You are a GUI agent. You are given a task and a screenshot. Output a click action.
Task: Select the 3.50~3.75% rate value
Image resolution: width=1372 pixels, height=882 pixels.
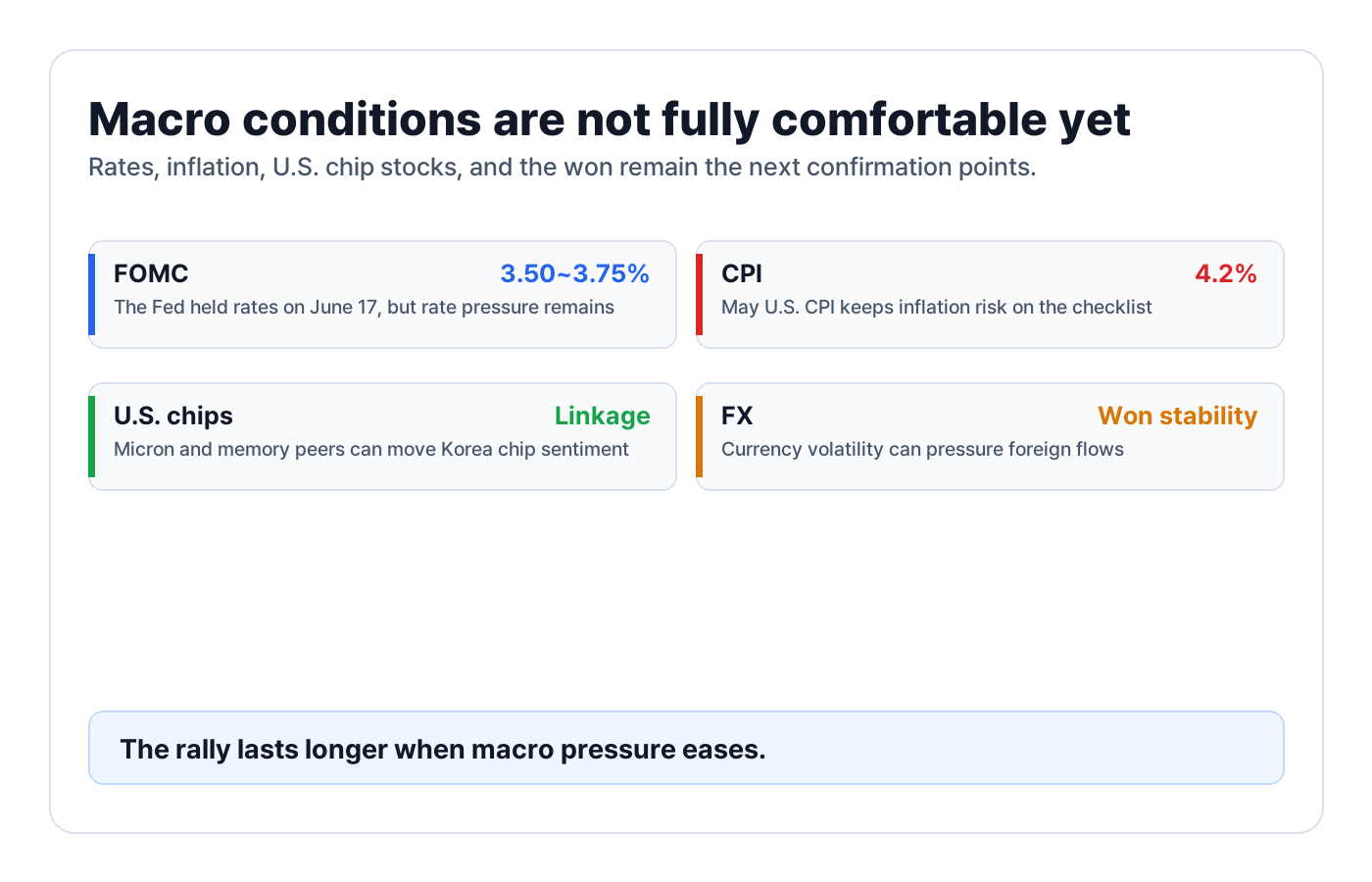[574, 273]
